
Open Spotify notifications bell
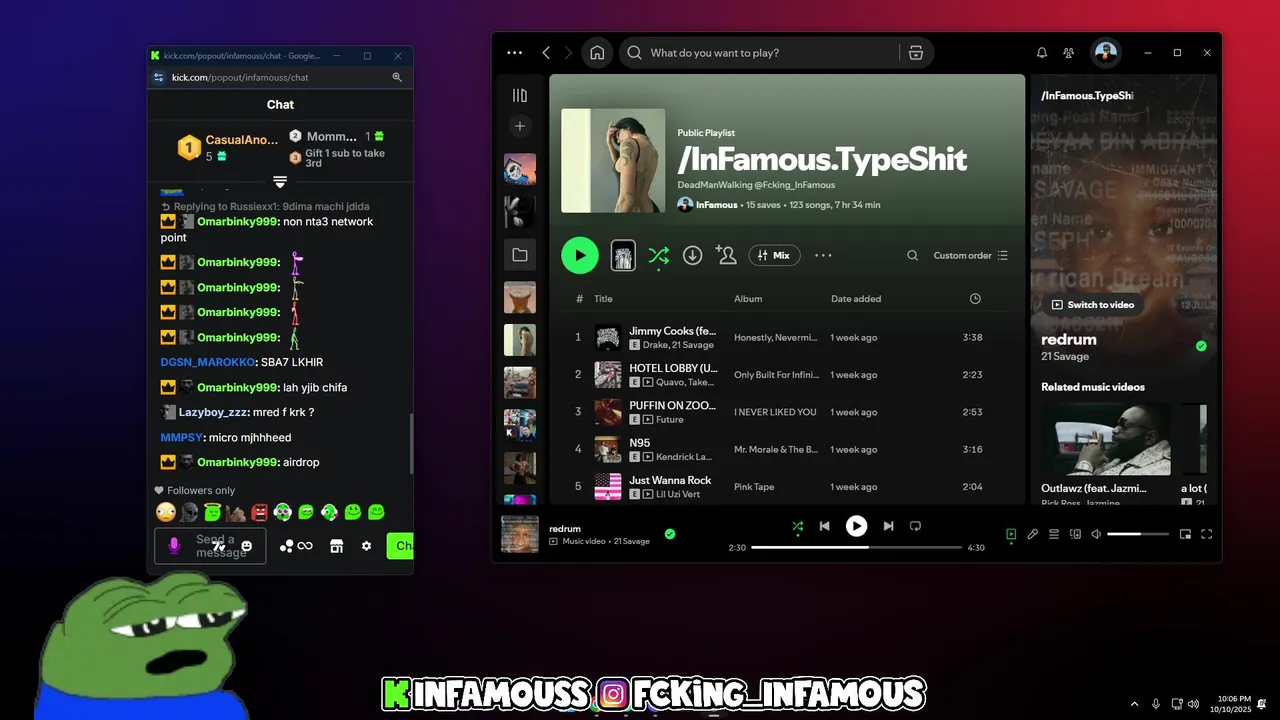[1041, 53]
